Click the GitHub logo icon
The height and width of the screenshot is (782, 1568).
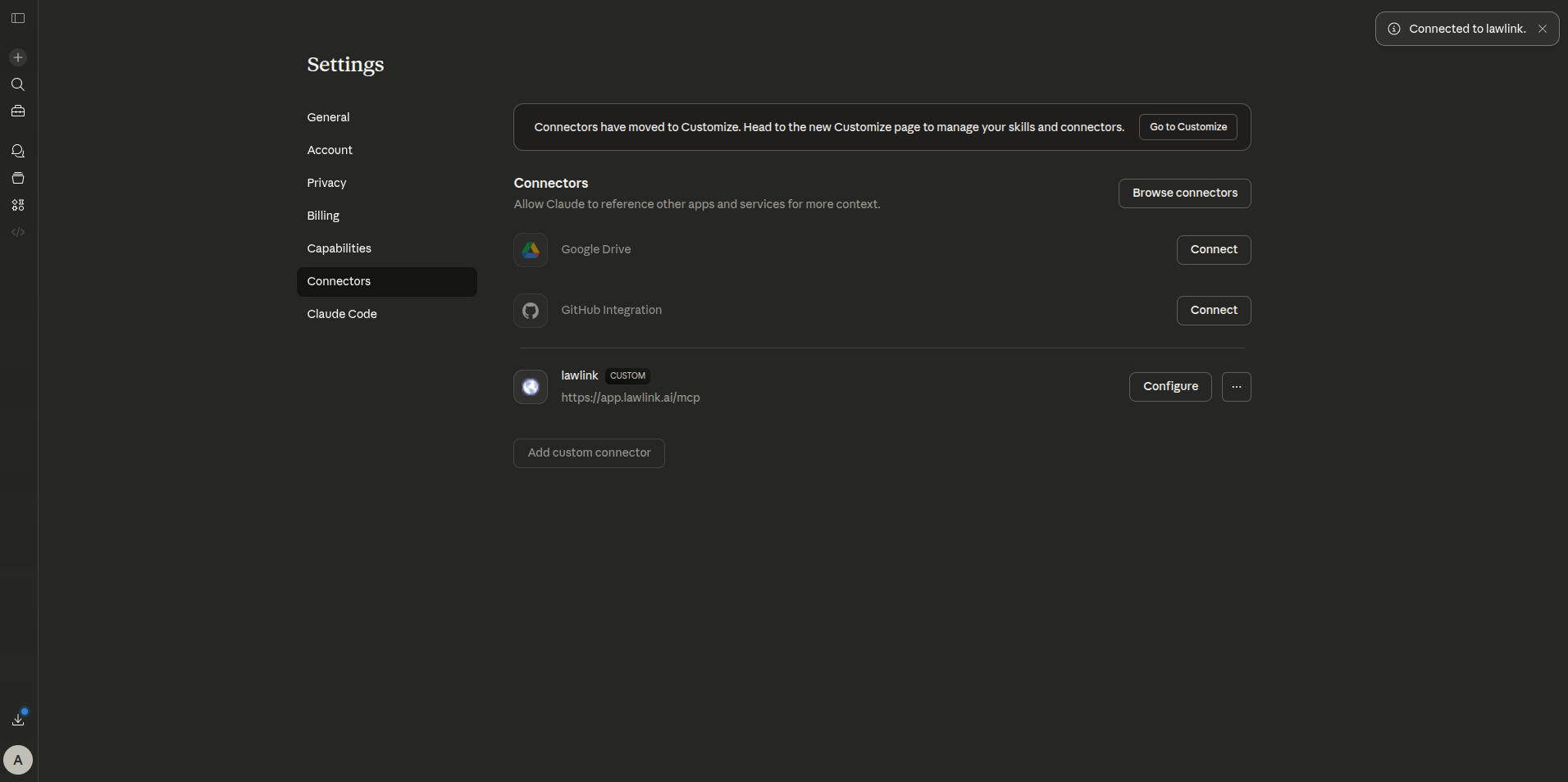[531, 311]
